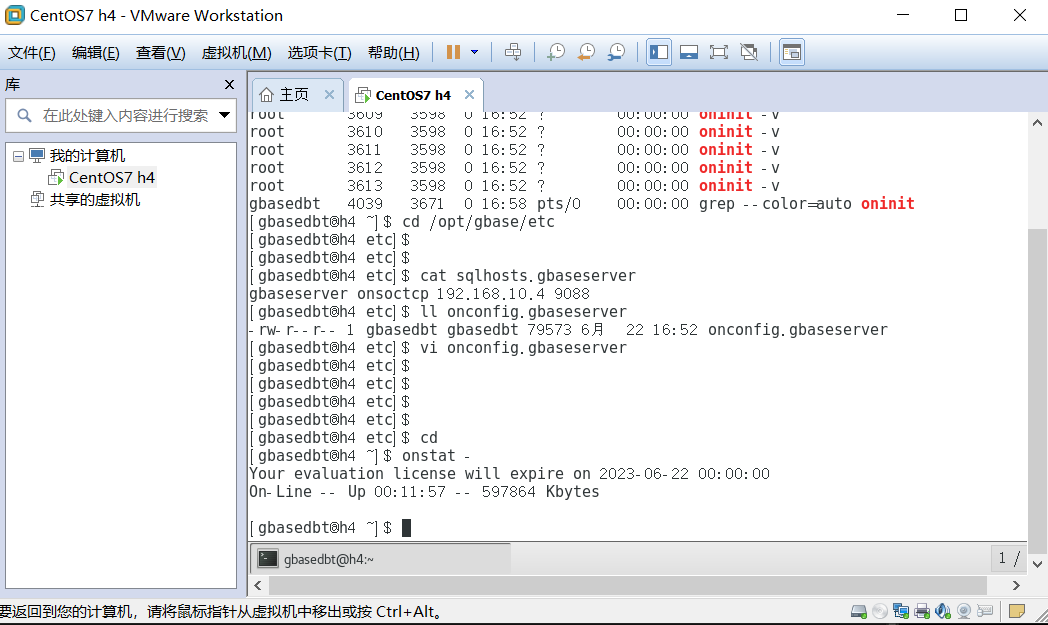Open the message log note icon
The height and width of the screenshot is (625, 1048).
pos(1017,611)
